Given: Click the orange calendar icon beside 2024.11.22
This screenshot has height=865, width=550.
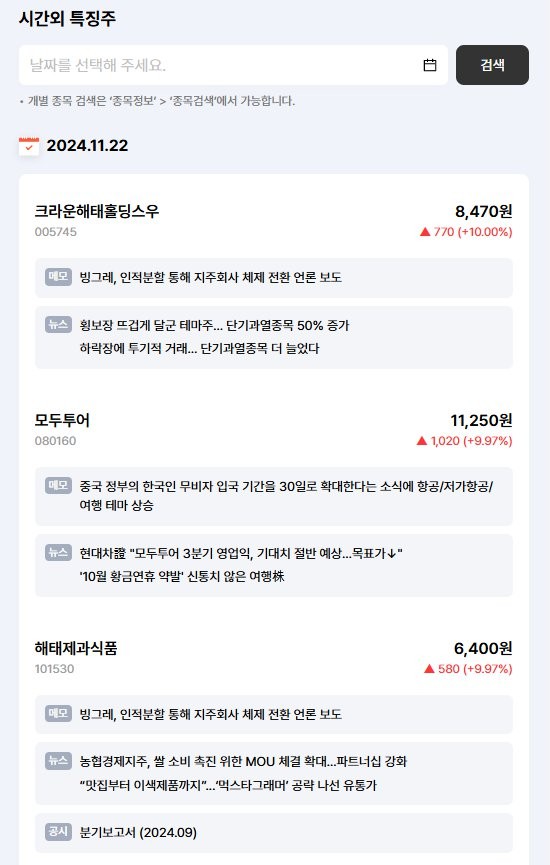Looking at the screenshot, I should pyautogui.click(x=29, y=146).
